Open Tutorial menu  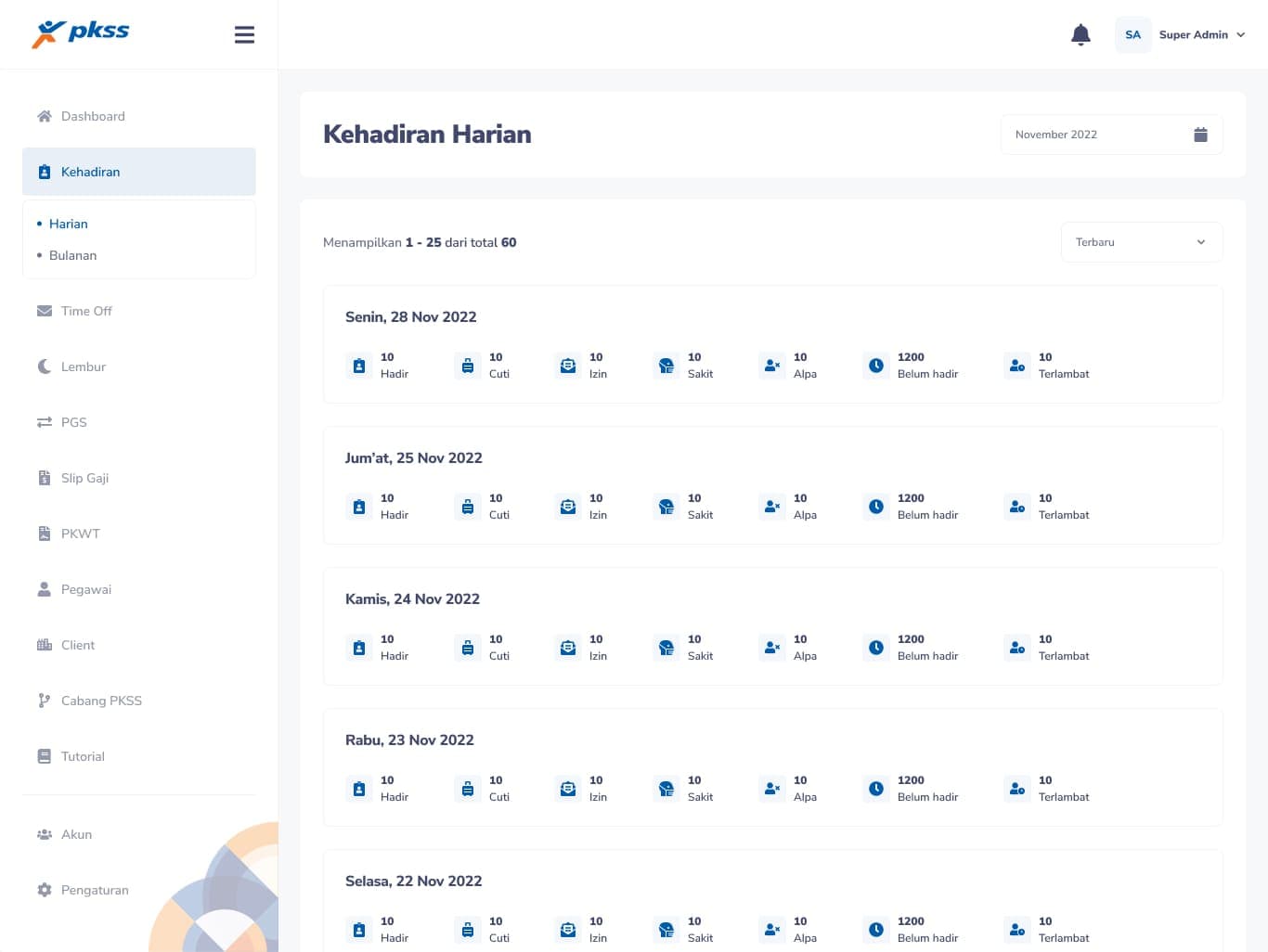tap(139, 756)
